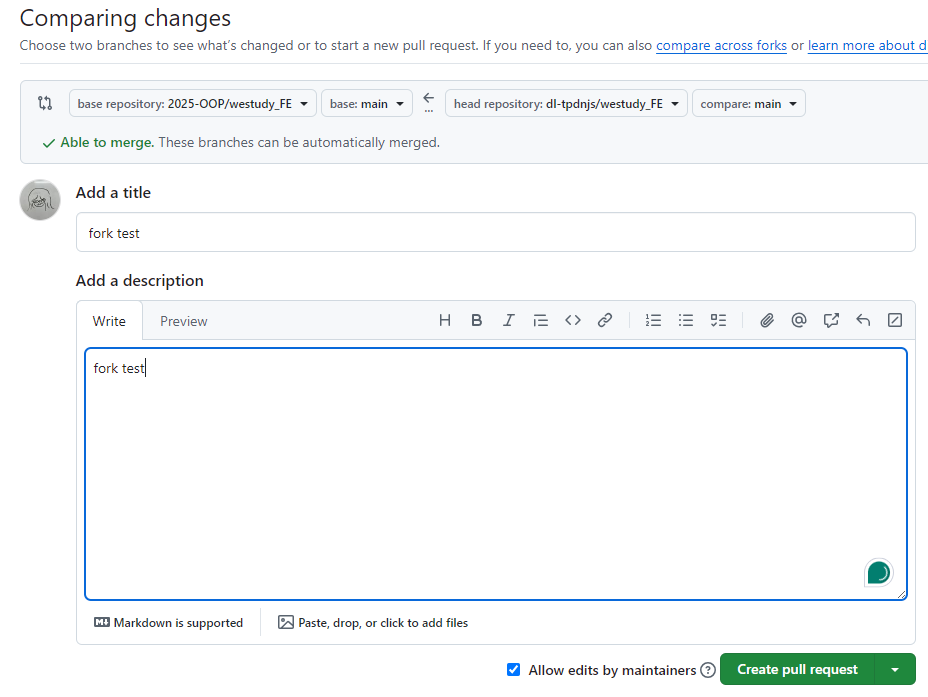Screen dimensions: 928x697
Task: Click the Create pull request button
Action: pos(797,670)
